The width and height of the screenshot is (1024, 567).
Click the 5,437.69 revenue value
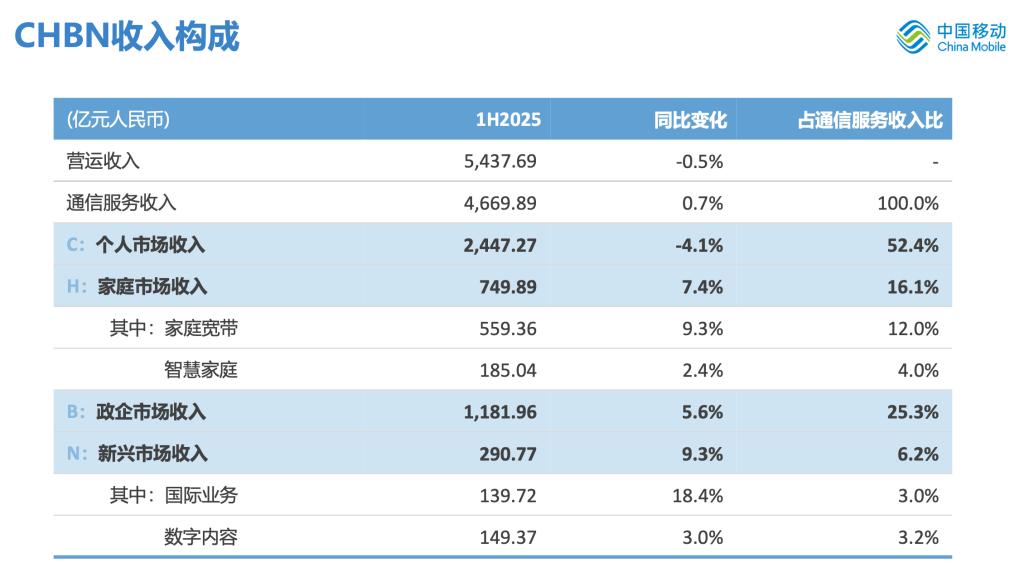(x=500, y=161)
